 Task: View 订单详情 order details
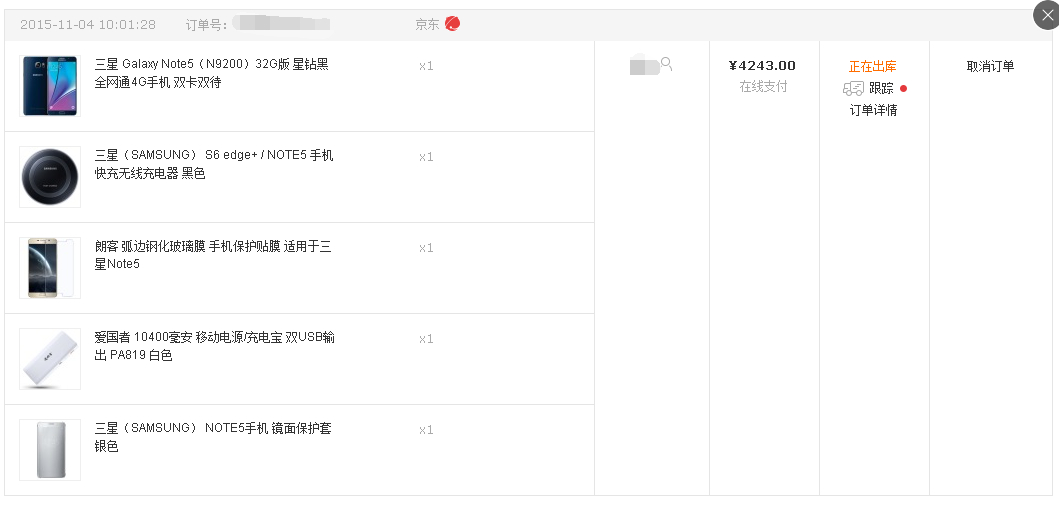pyautogui.click(x=873, y=110)
